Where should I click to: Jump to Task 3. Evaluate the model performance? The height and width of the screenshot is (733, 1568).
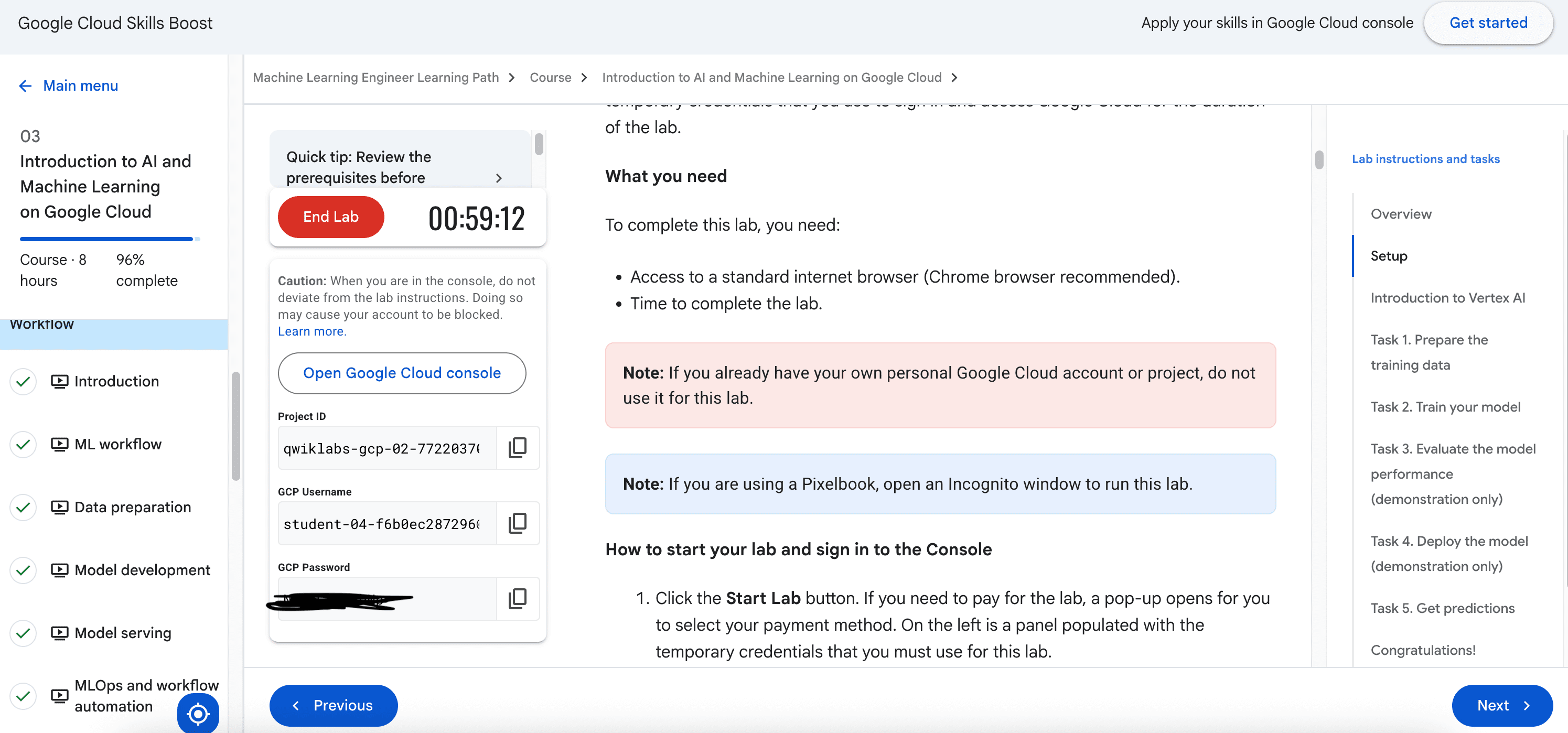1453,473
